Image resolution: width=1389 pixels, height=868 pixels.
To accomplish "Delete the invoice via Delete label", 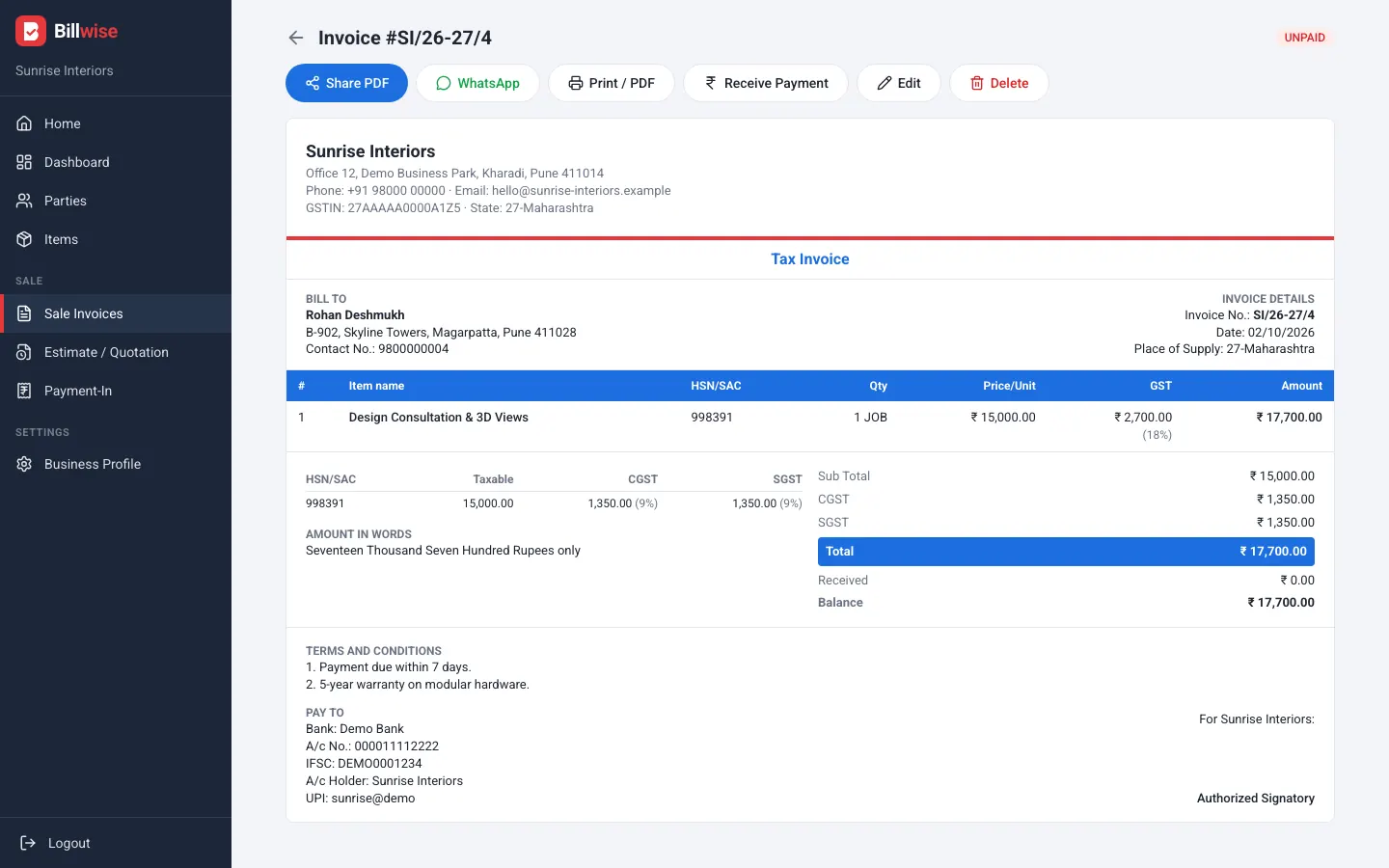I will [x=1010, y=83].
